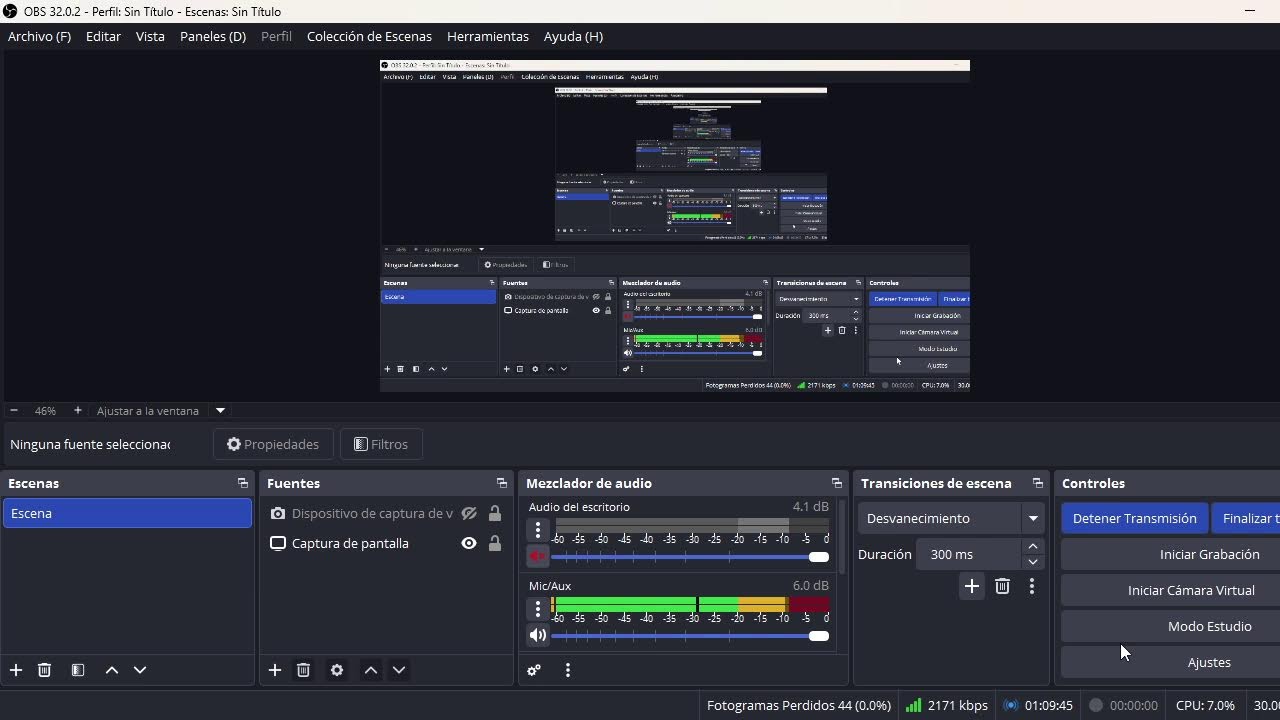The image size is (1280, 720).
Task: Open the Paneles (D) menu
Action: coord(213,36)
